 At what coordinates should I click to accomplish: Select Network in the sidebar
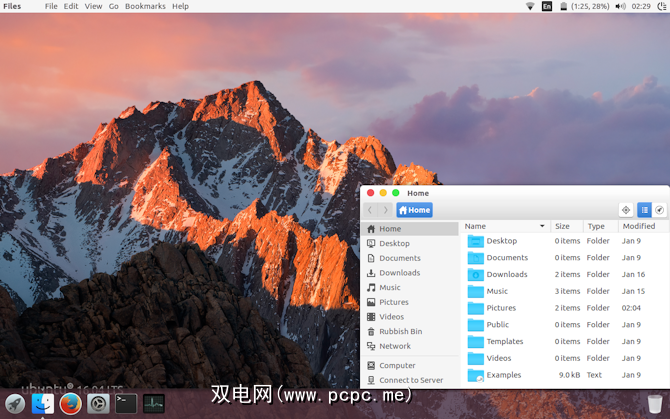click(x=410, y=346)
